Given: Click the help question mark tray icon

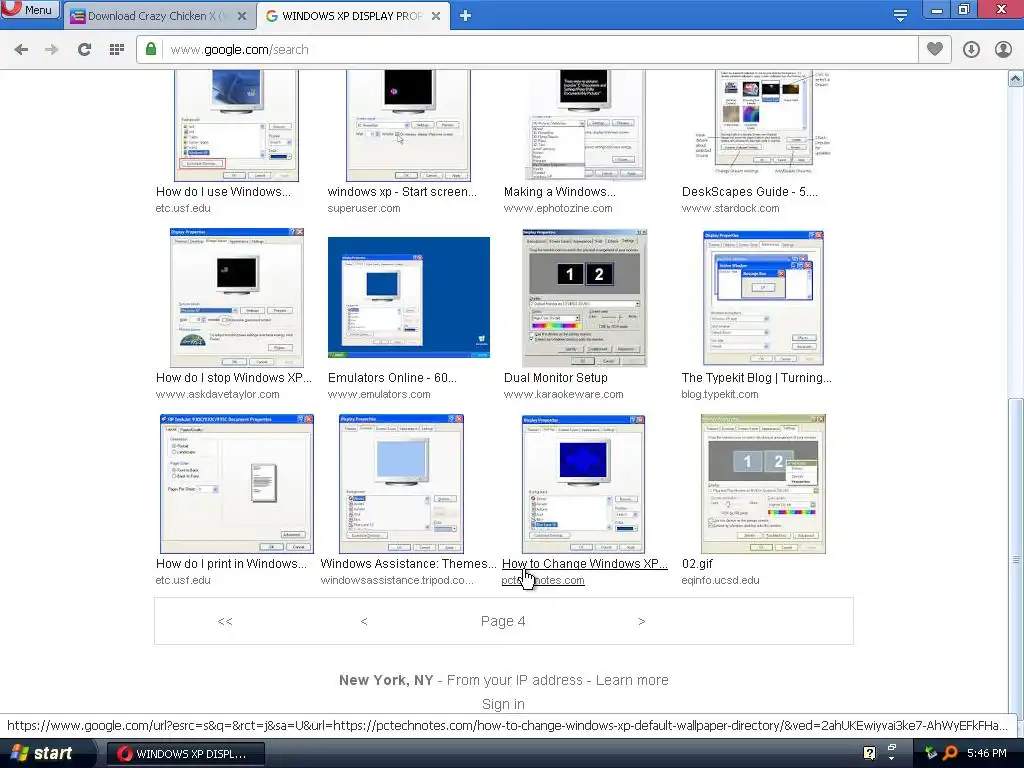Looking at the screenshot, I should [x=869, y=753].
